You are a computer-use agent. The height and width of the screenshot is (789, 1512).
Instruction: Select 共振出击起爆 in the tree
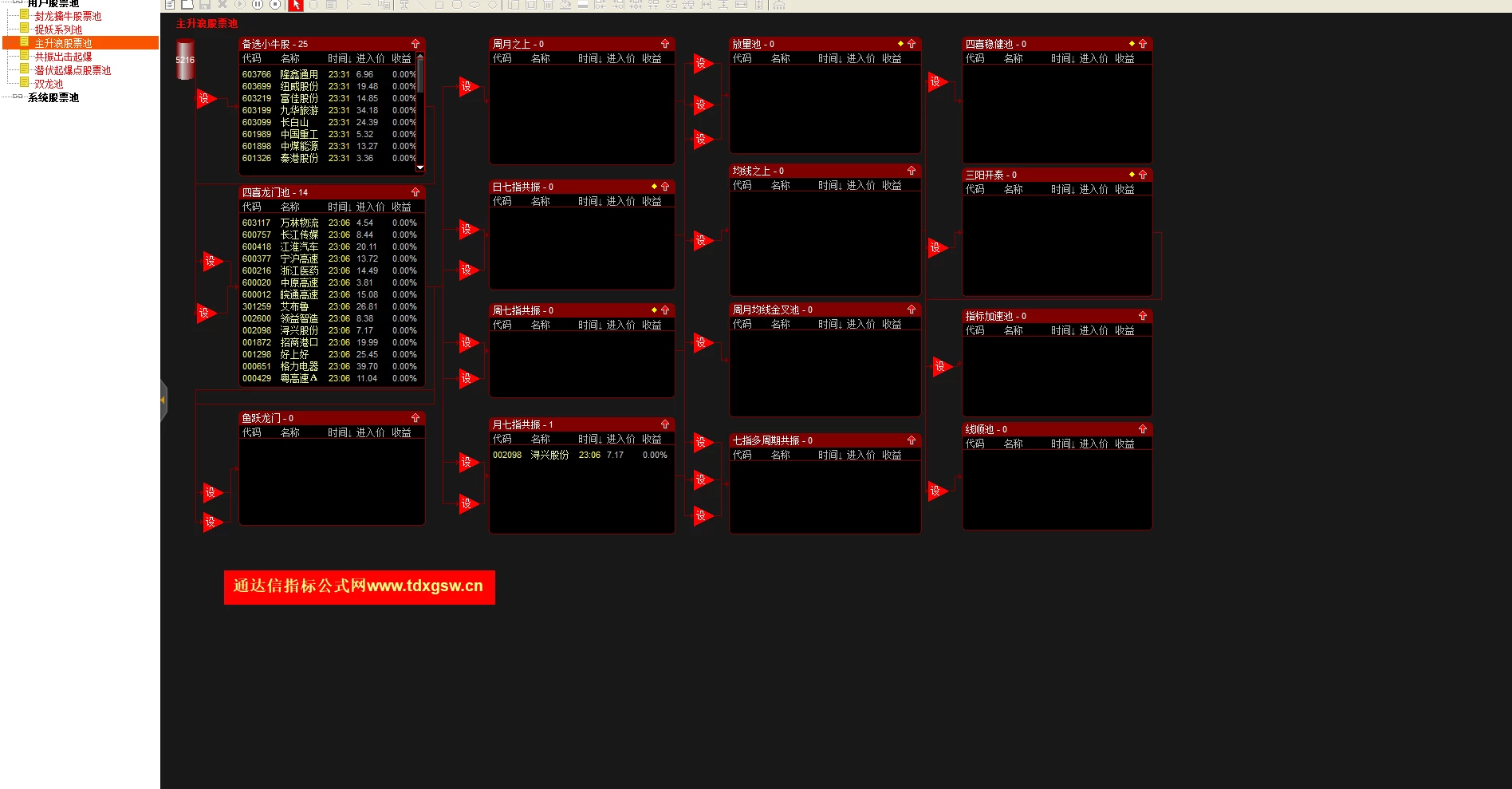(63, 57)
